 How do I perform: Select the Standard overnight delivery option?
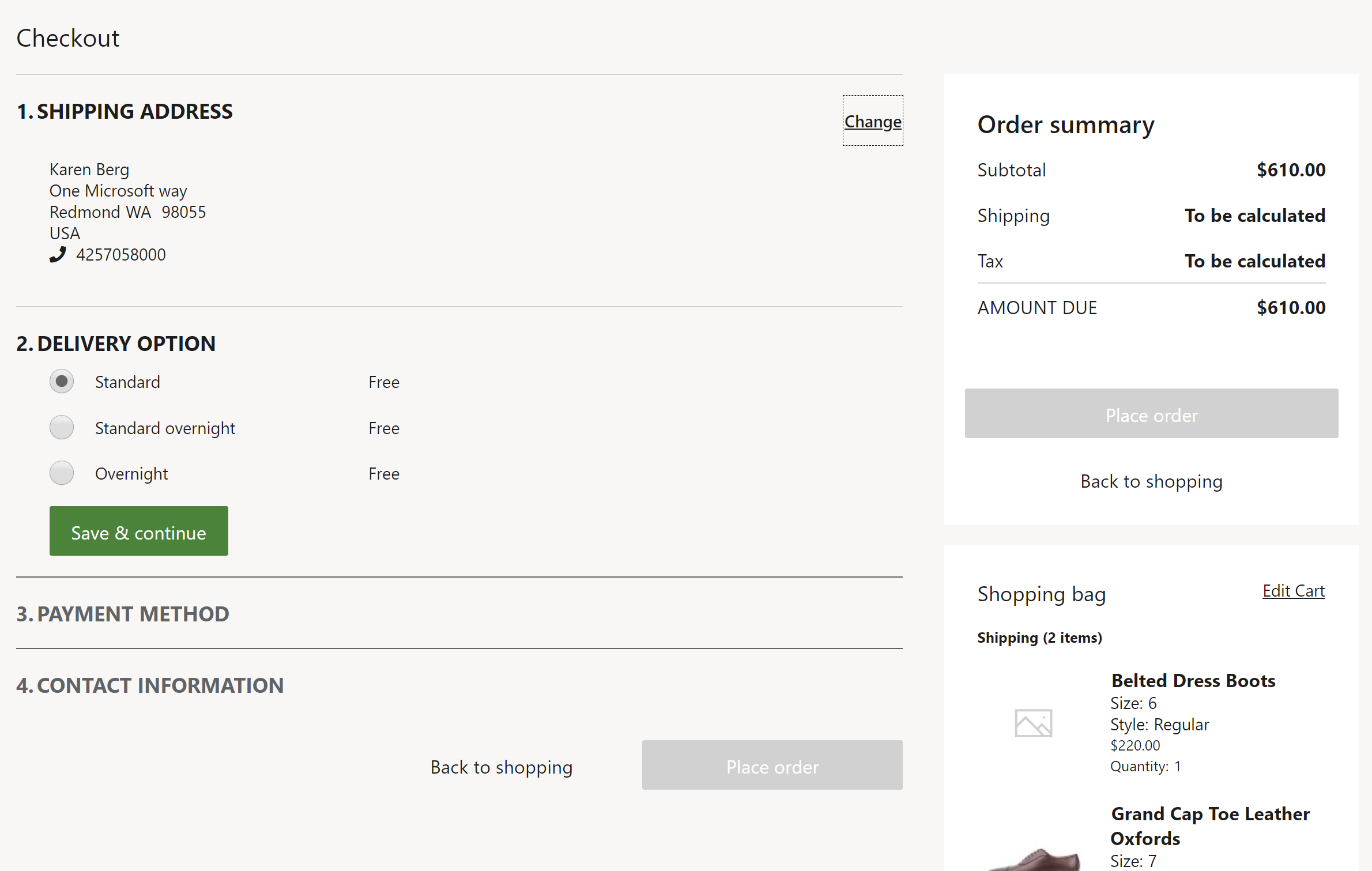tap(62, 427)
